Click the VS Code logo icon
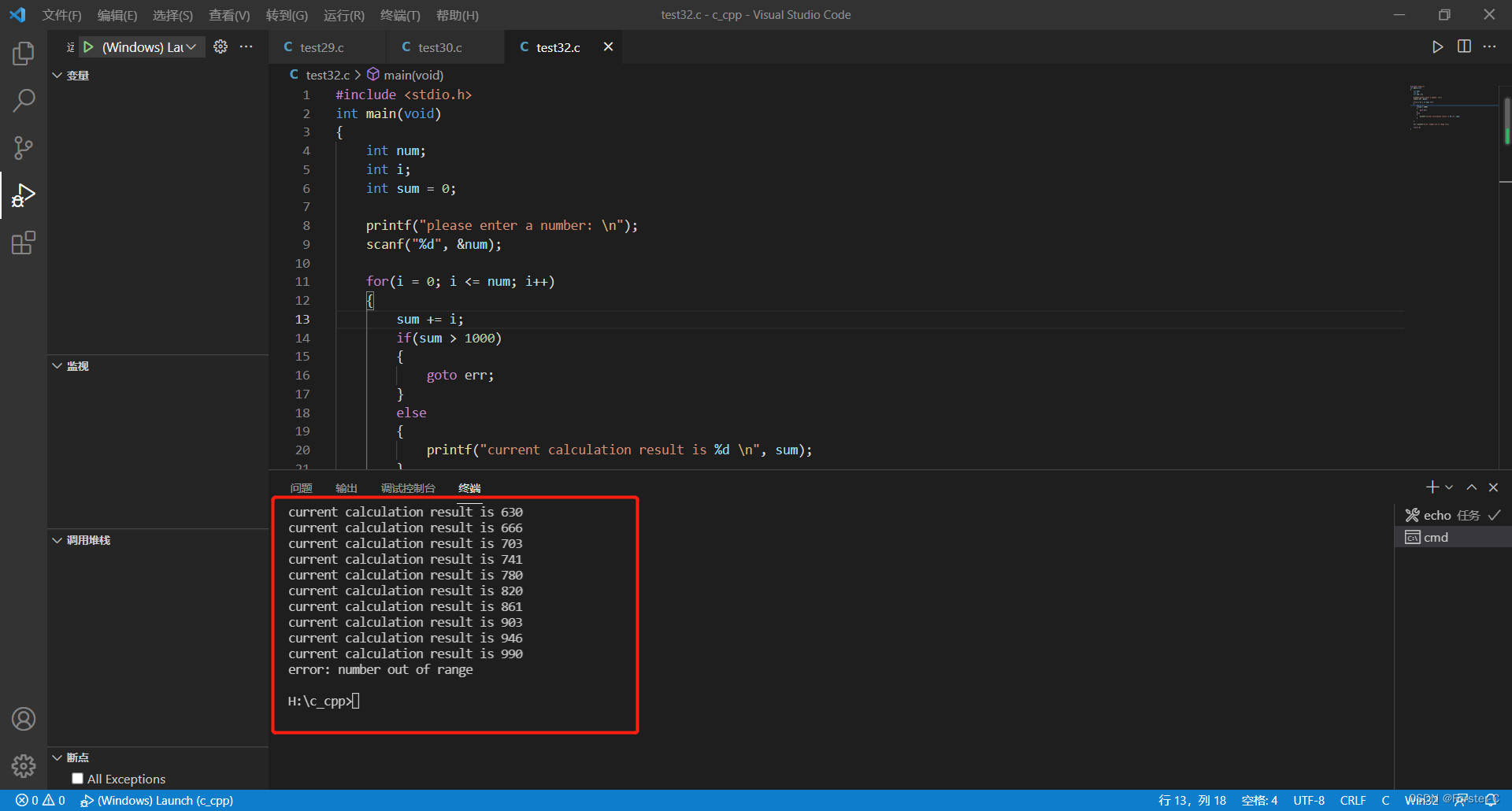This screenshot has width=1512, height=811. 17,15
